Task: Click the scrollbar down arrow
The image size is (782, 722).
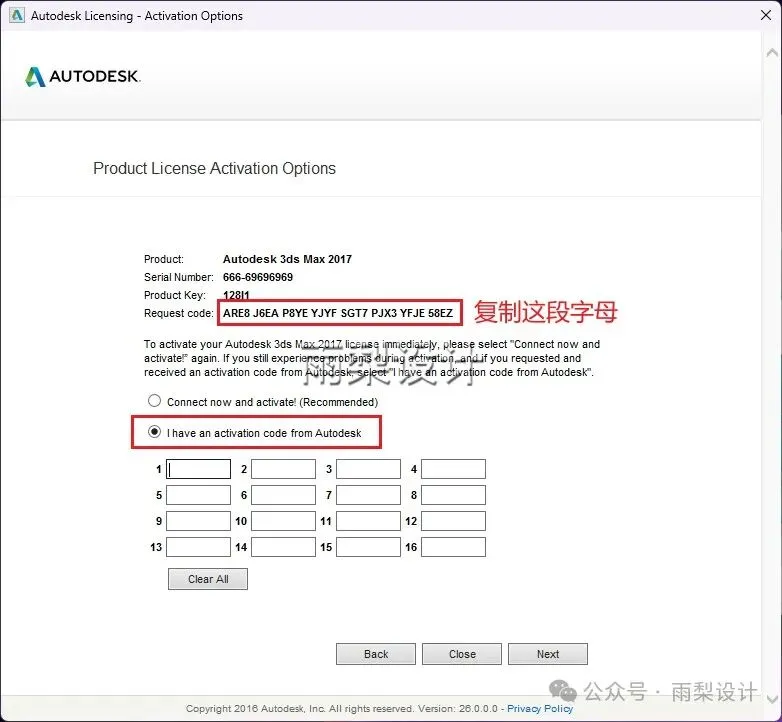Action: (x=772, y=700)
